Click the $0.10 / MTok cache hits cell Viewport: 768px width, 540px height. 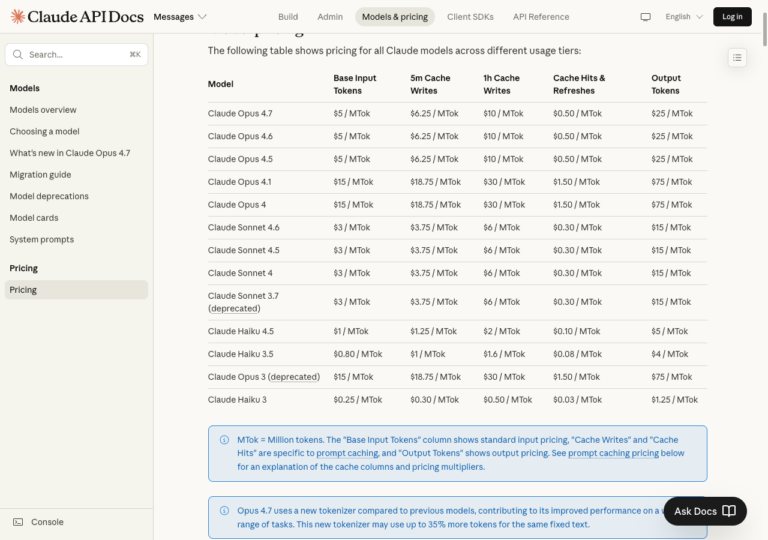pyautogui.click(x=576, y=331)
